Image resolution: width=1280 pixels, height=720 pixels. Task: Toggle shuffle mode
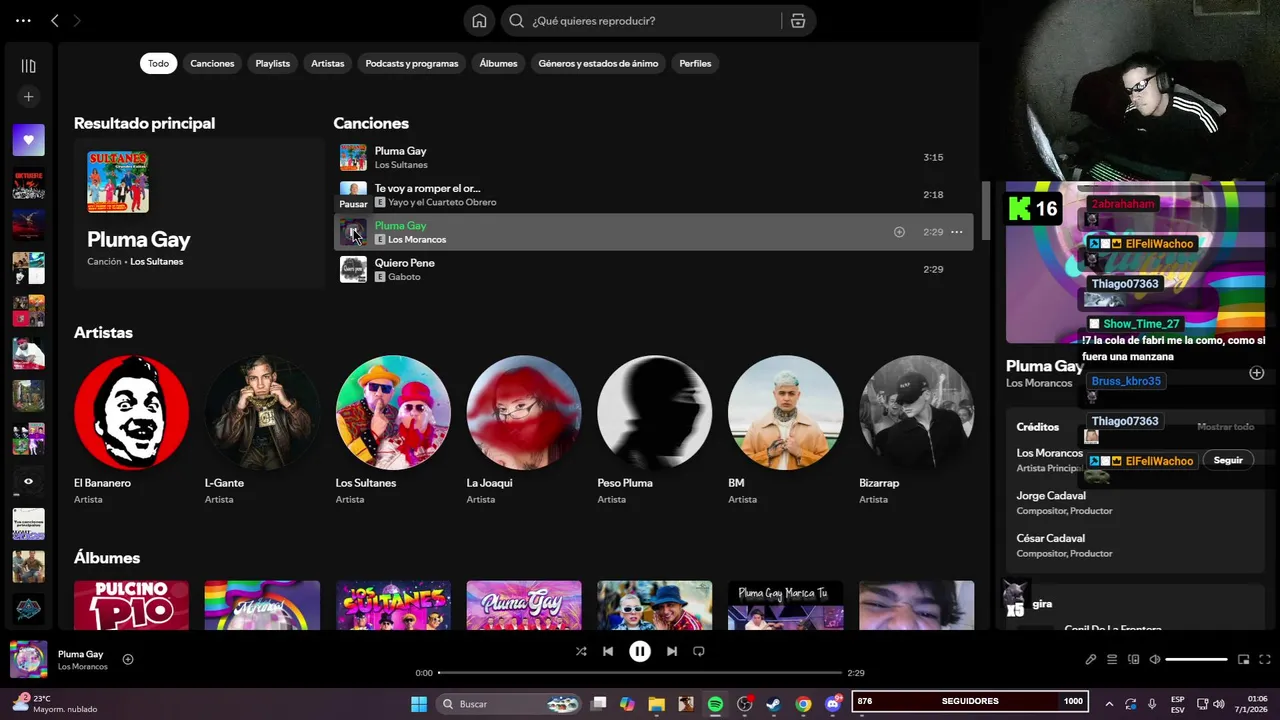581,651
